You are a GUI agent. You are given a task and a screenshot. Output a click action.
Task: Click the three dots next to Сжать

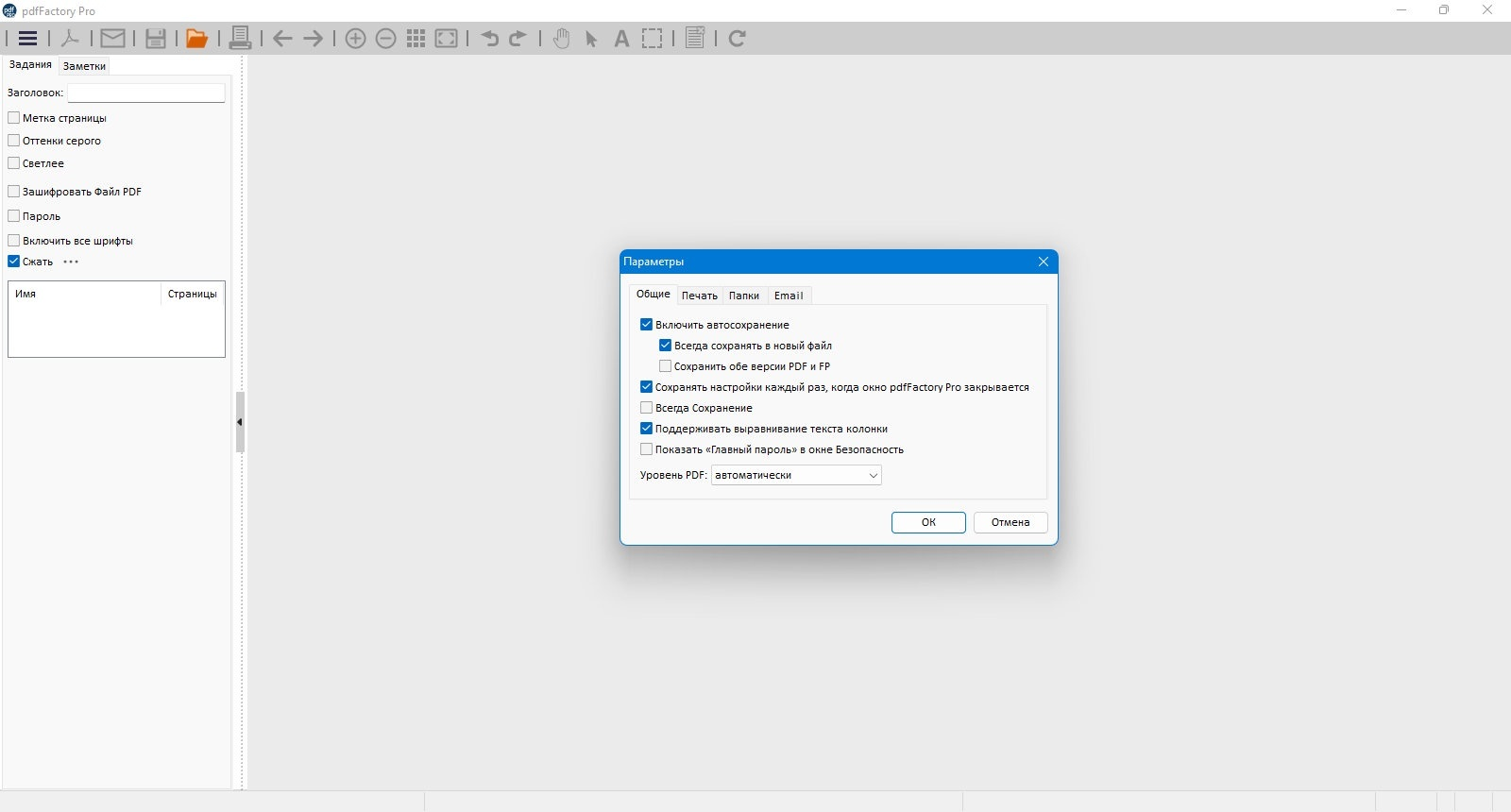71,262
